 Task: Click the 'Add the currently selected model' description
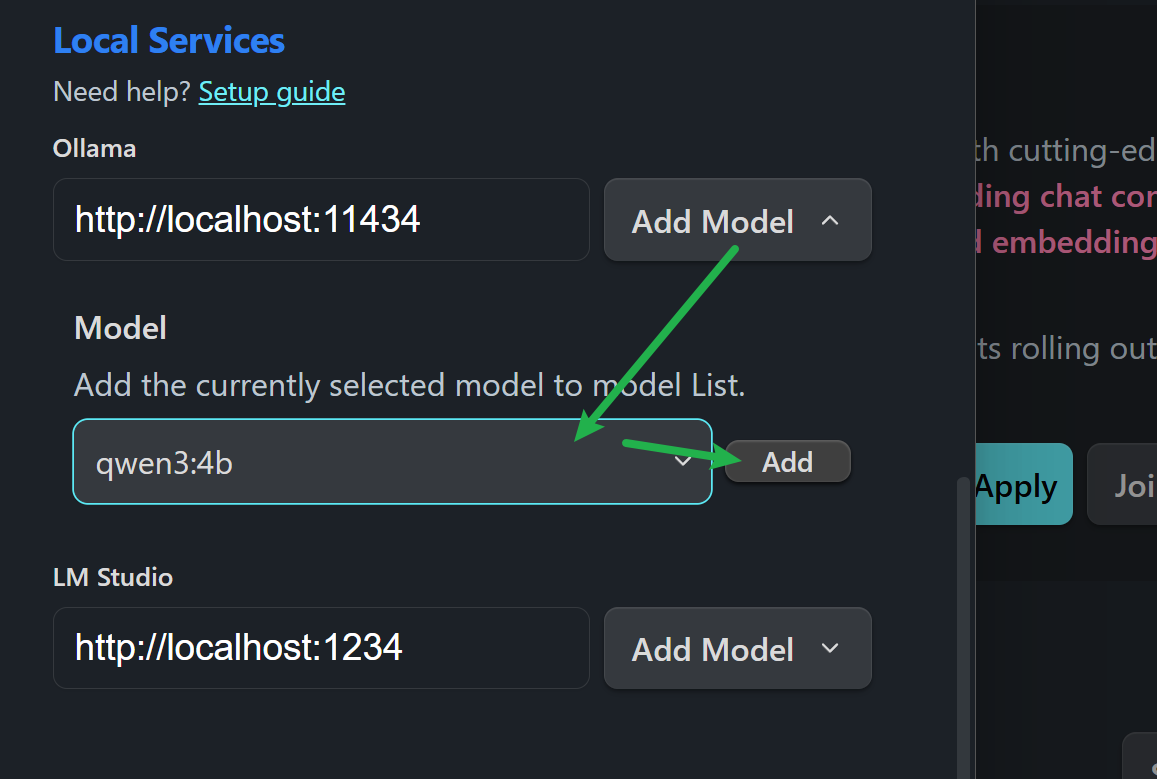[410, 385]
